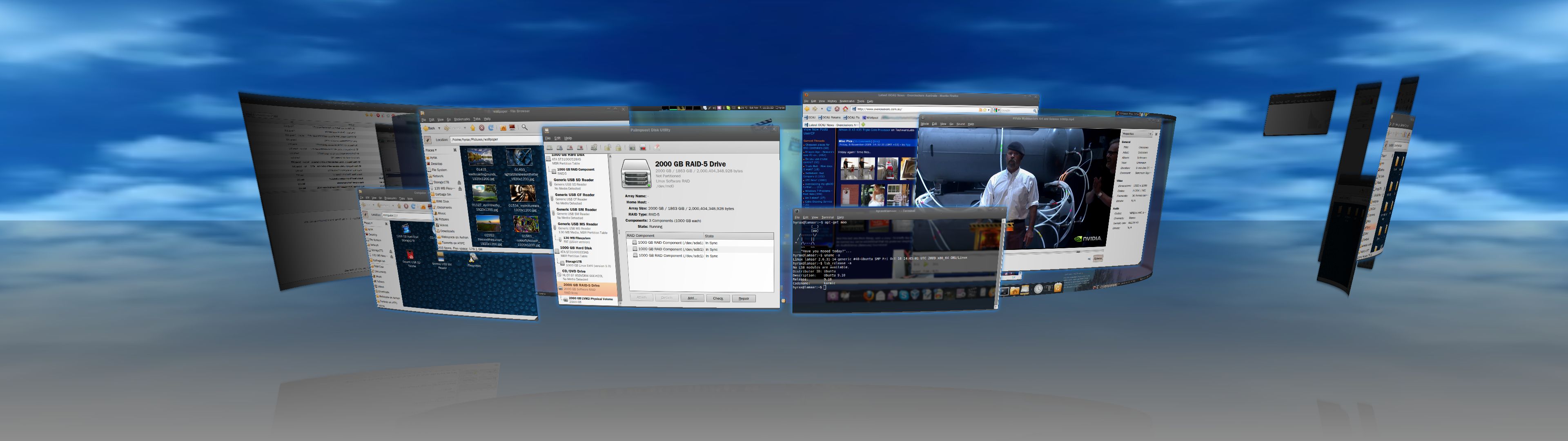Eject Storage1TB in wallpaper File Browser sidebar
Screen dimensions: 1568x441
459,183
